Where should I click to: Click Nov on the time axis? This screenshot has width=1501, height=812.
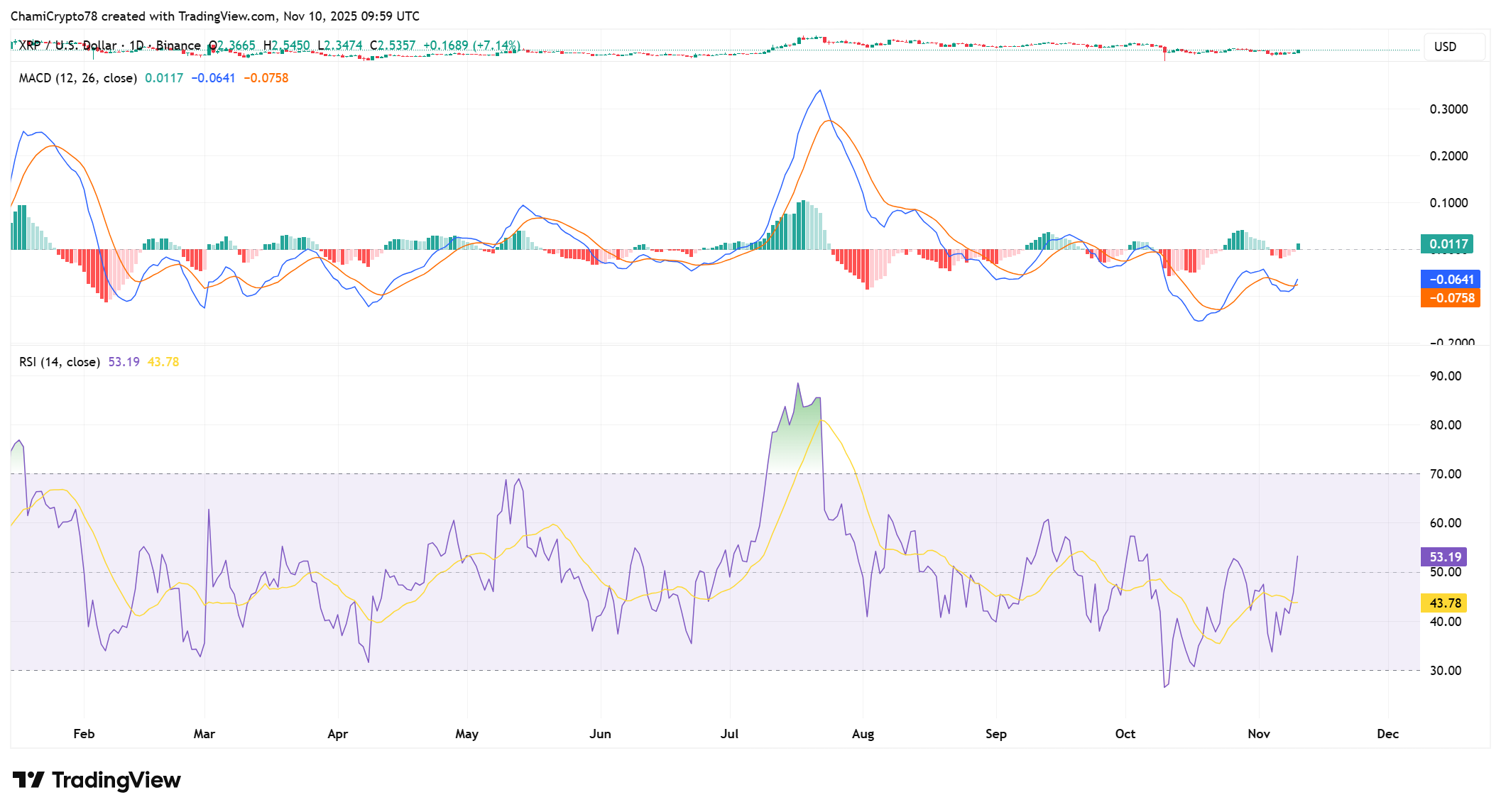coord(1259,734)
